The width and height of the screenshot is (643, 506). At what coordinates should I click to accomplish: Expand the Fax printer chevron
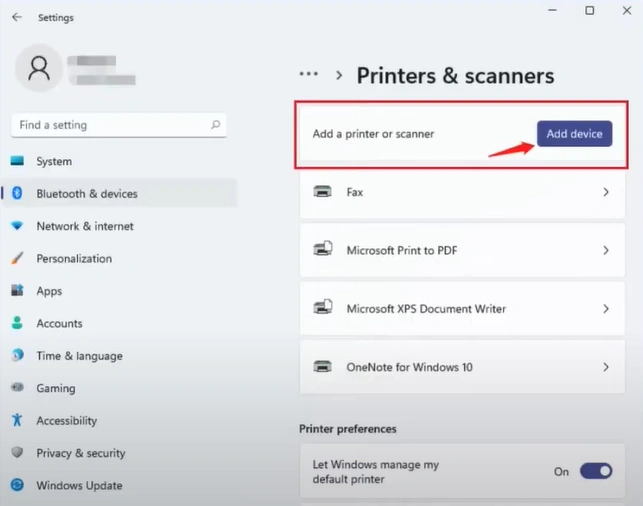click(606, 191)
